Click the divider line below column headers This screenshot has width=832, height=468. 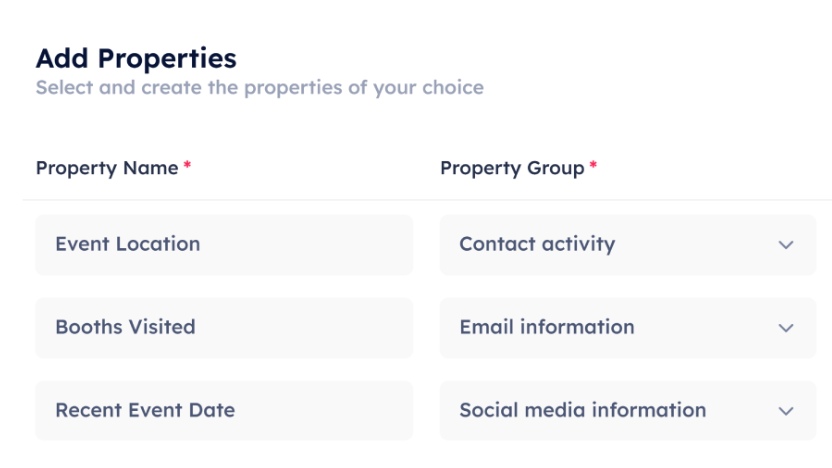pos(427,200)
